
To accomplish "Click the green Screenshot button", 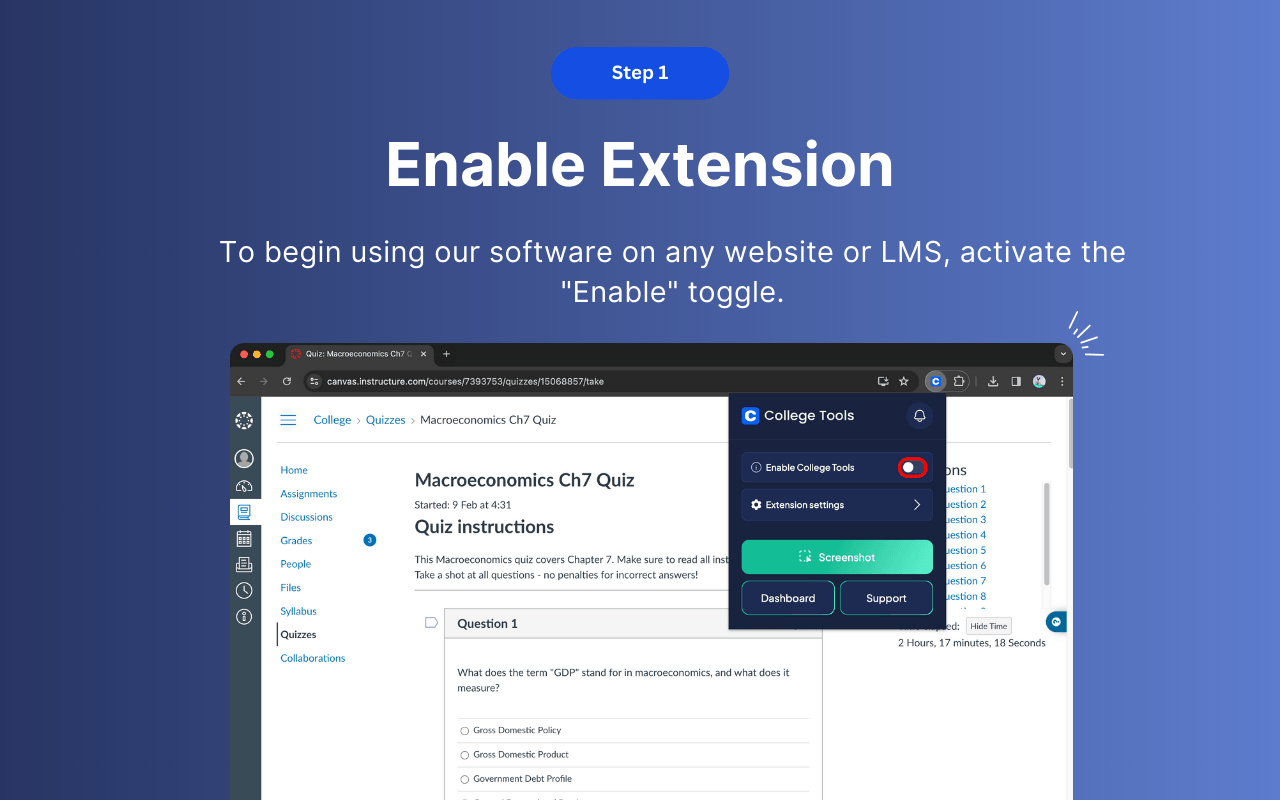I will (x=837, y=557).
